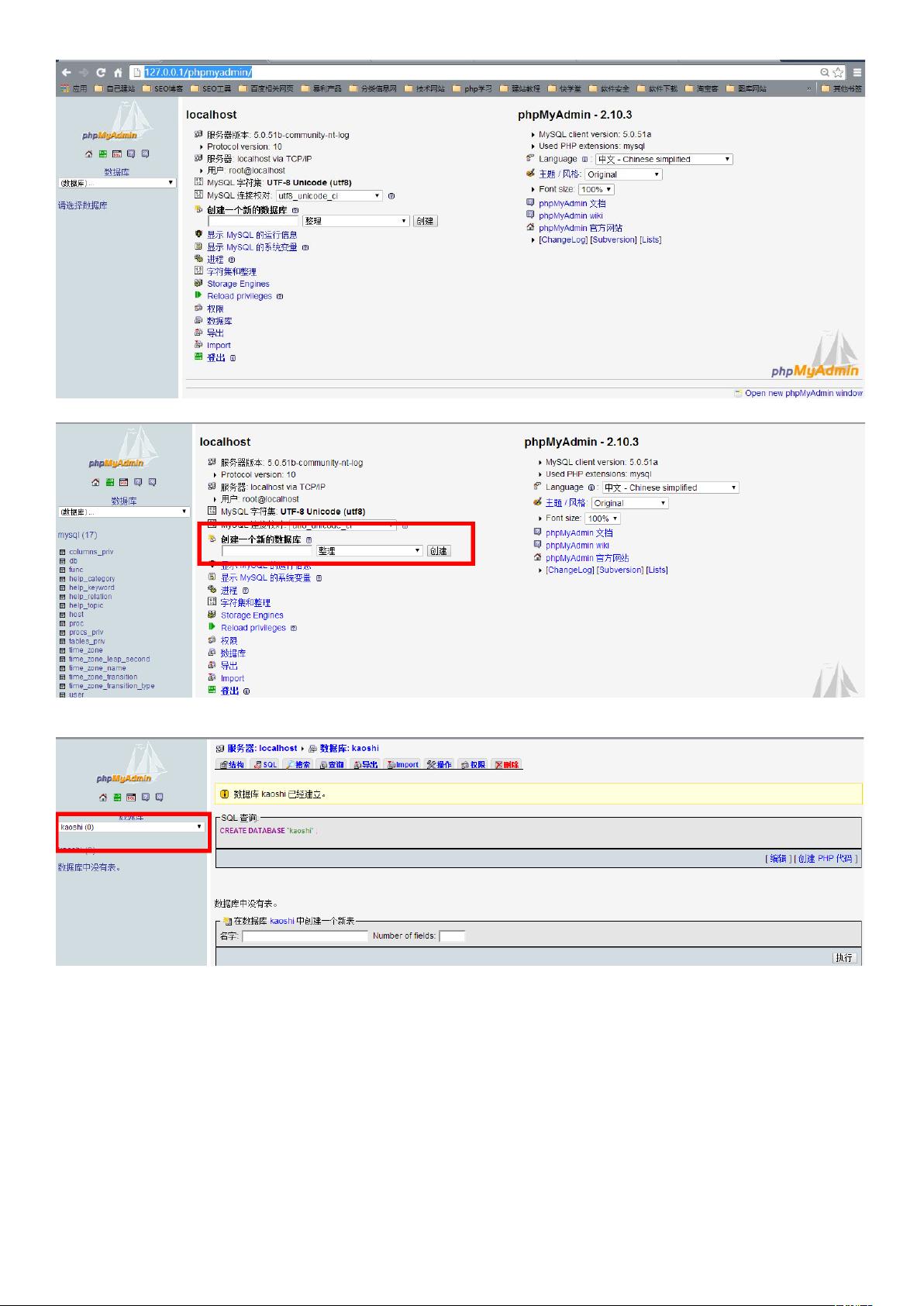
Task: Open 权限 link in top screenshot
Action: tap(215, 308)
